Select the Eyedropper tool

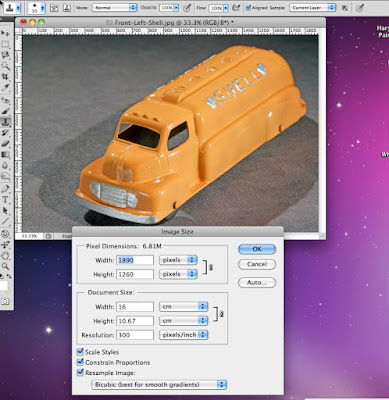[5, 88]
